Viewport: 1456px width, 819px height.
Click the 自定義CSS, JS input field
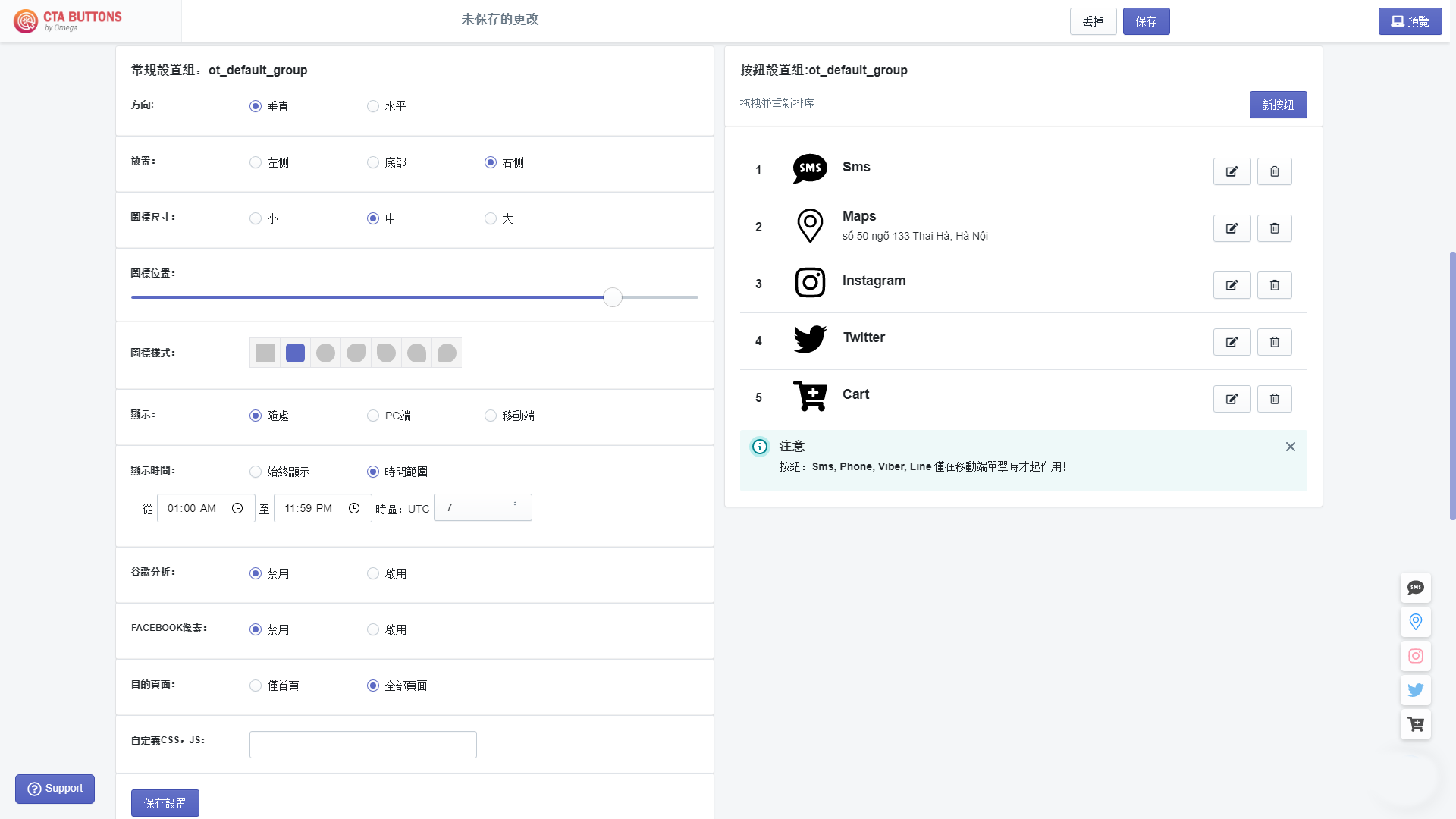coord(363,745)
